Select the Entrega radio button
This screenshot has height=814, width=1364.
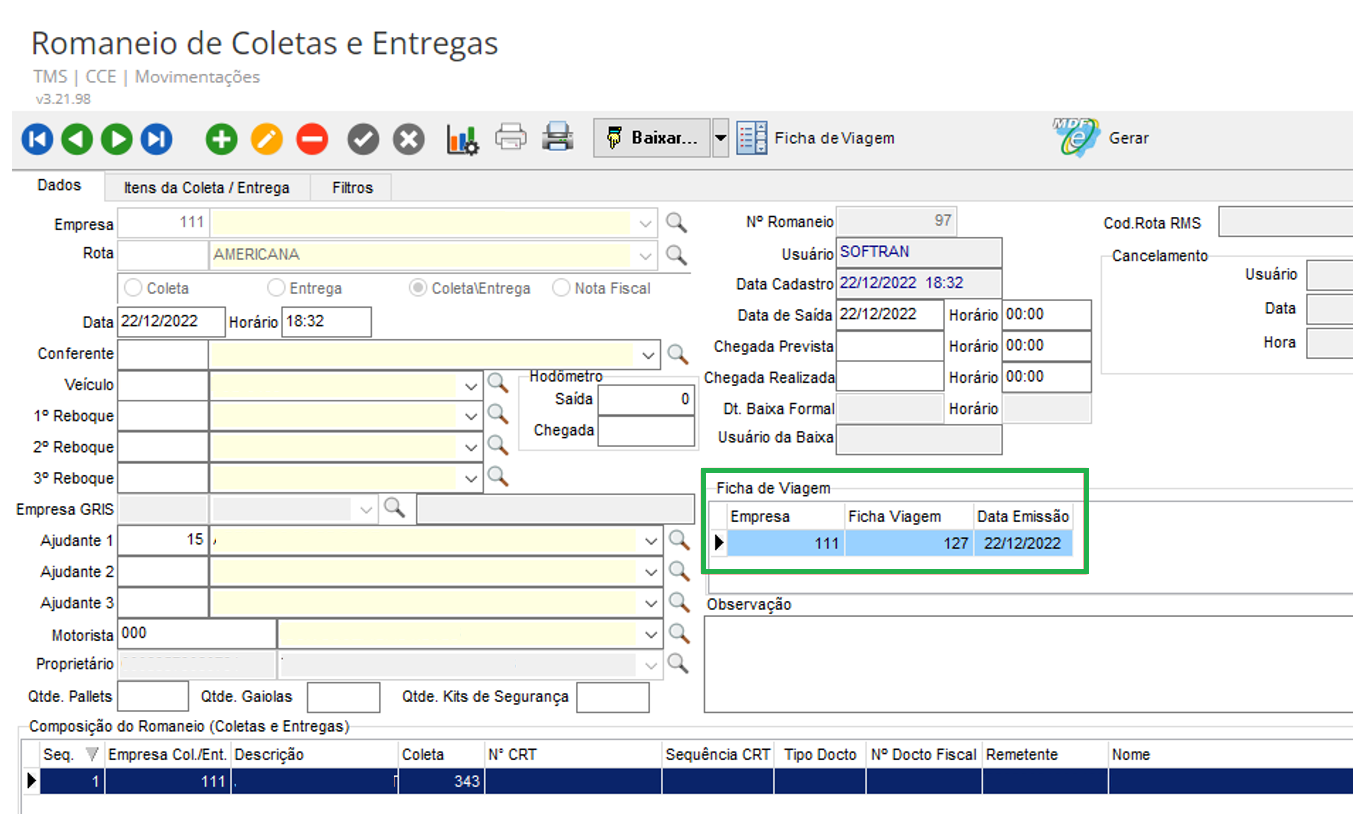[276, 288]
